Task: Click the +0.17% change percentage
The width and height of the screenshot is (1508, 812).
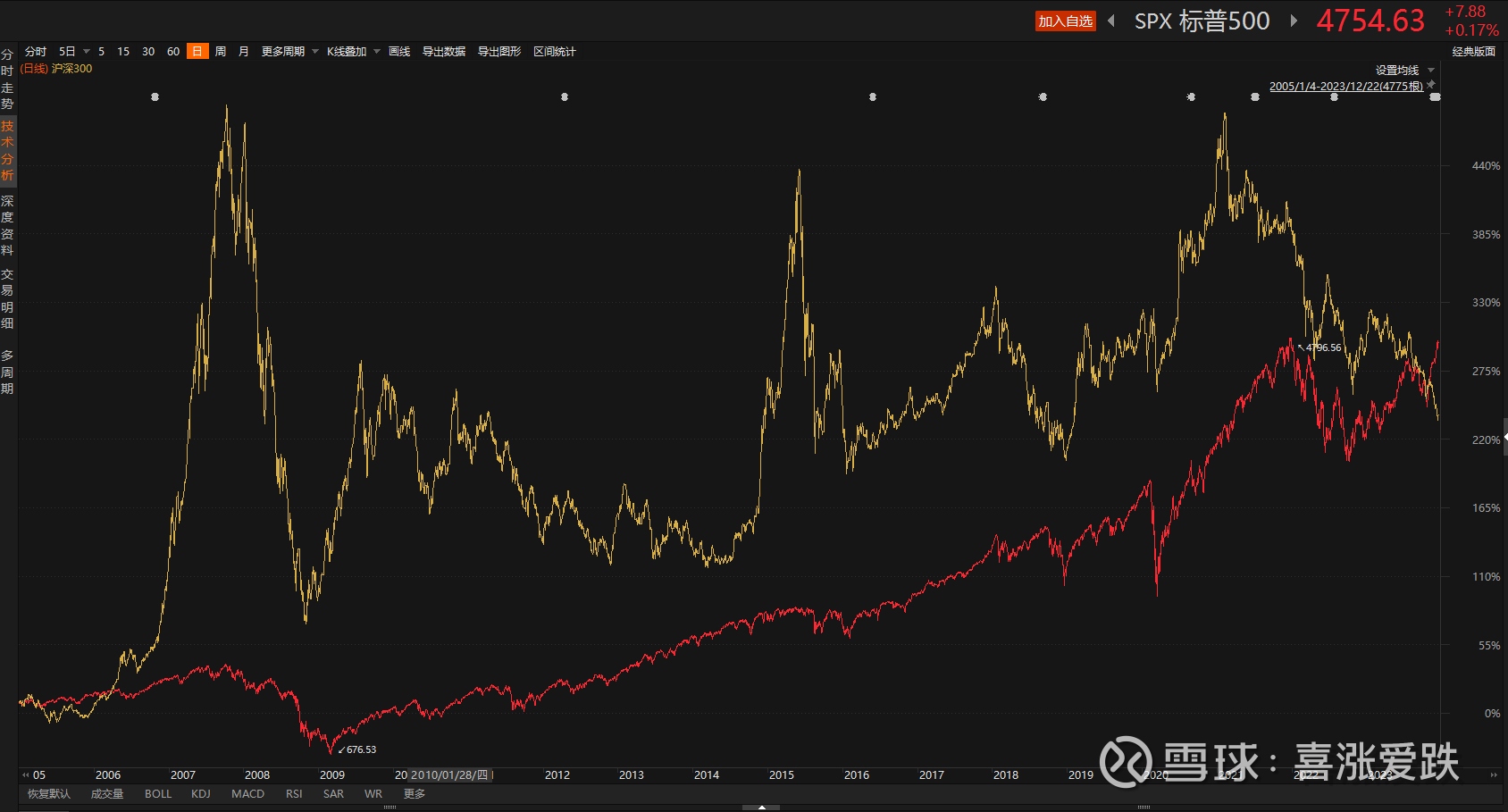Action: pyautogui.click(x=1471, y=30)
